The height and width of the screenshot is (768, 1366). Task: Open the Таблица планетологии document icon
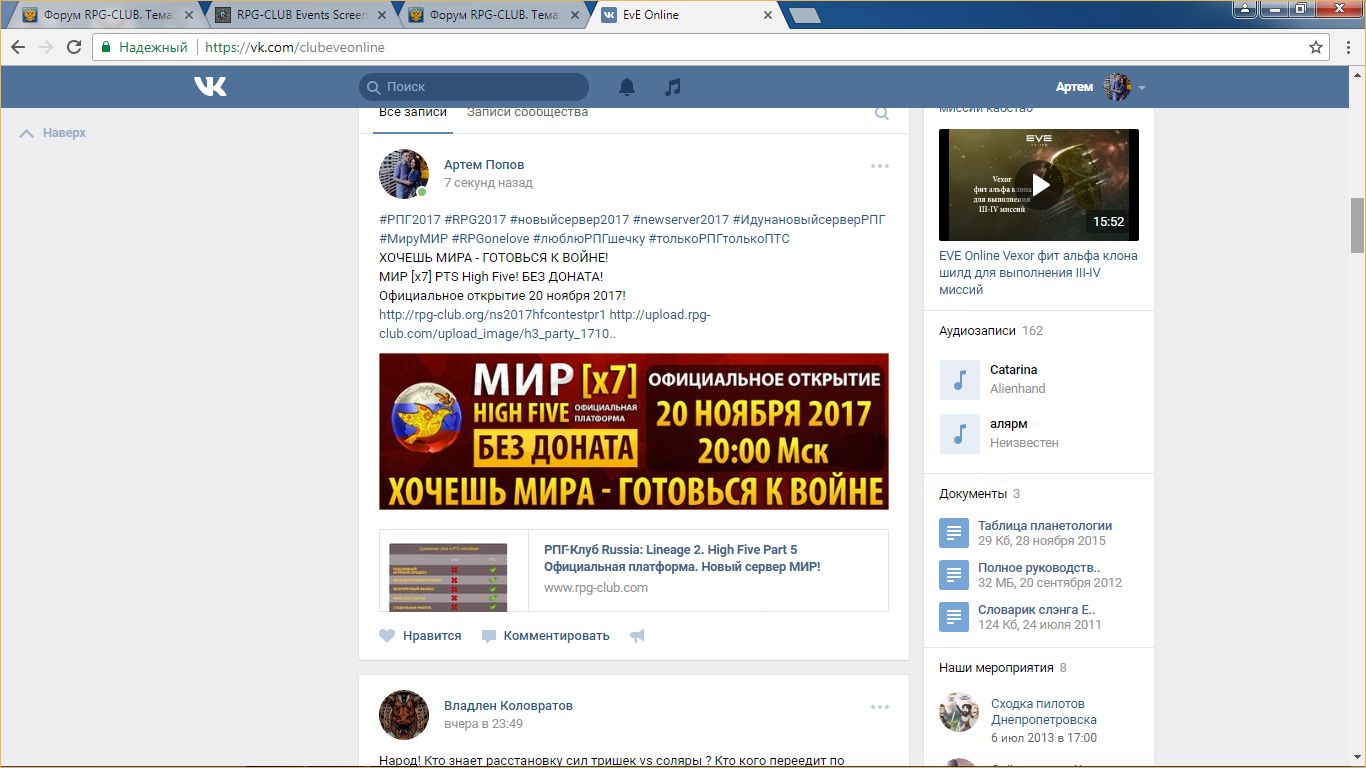(x=954, y=533)
